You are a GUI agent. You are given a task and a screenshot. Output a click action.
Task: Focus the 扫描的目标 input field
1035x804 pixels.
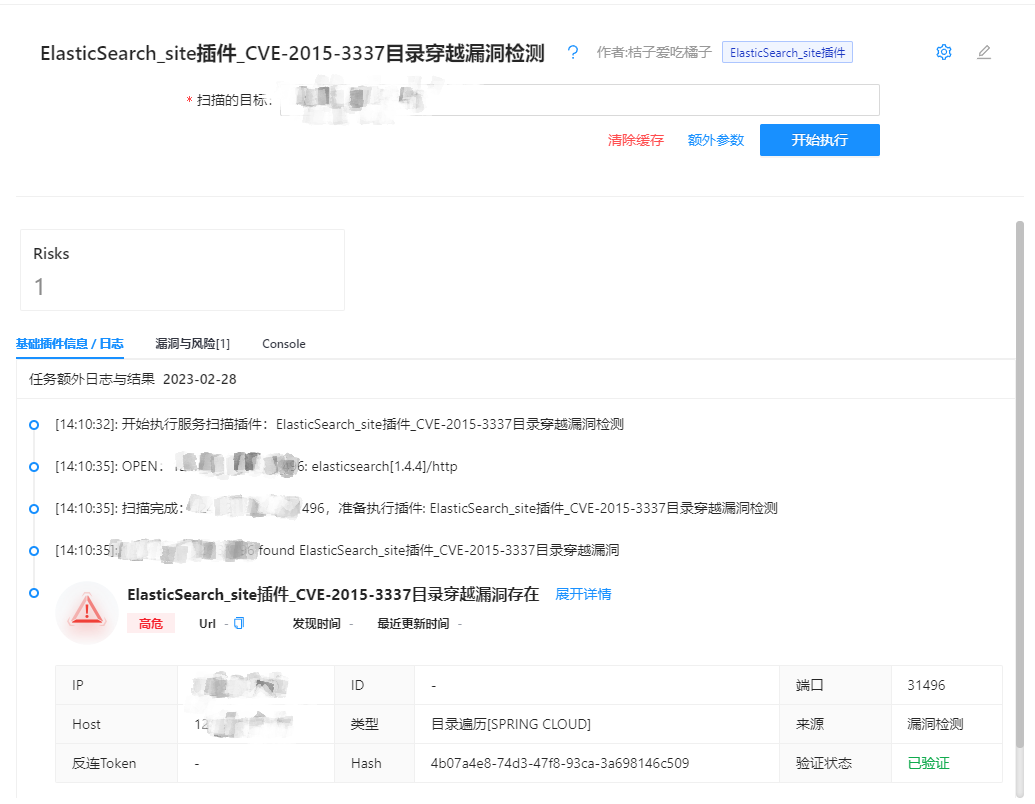[x=580, y=100]
